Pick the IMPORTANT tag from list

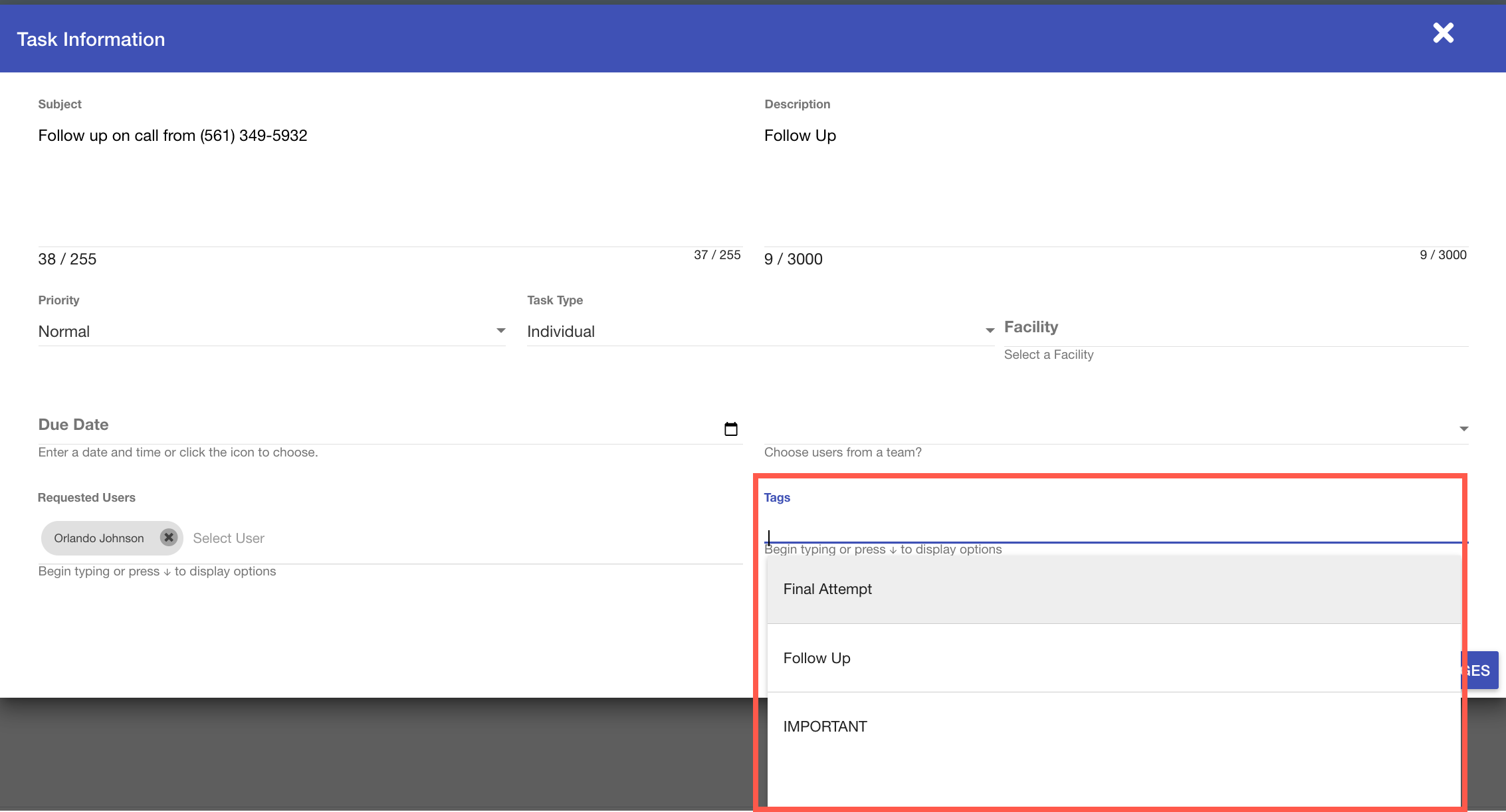[824, 727]
